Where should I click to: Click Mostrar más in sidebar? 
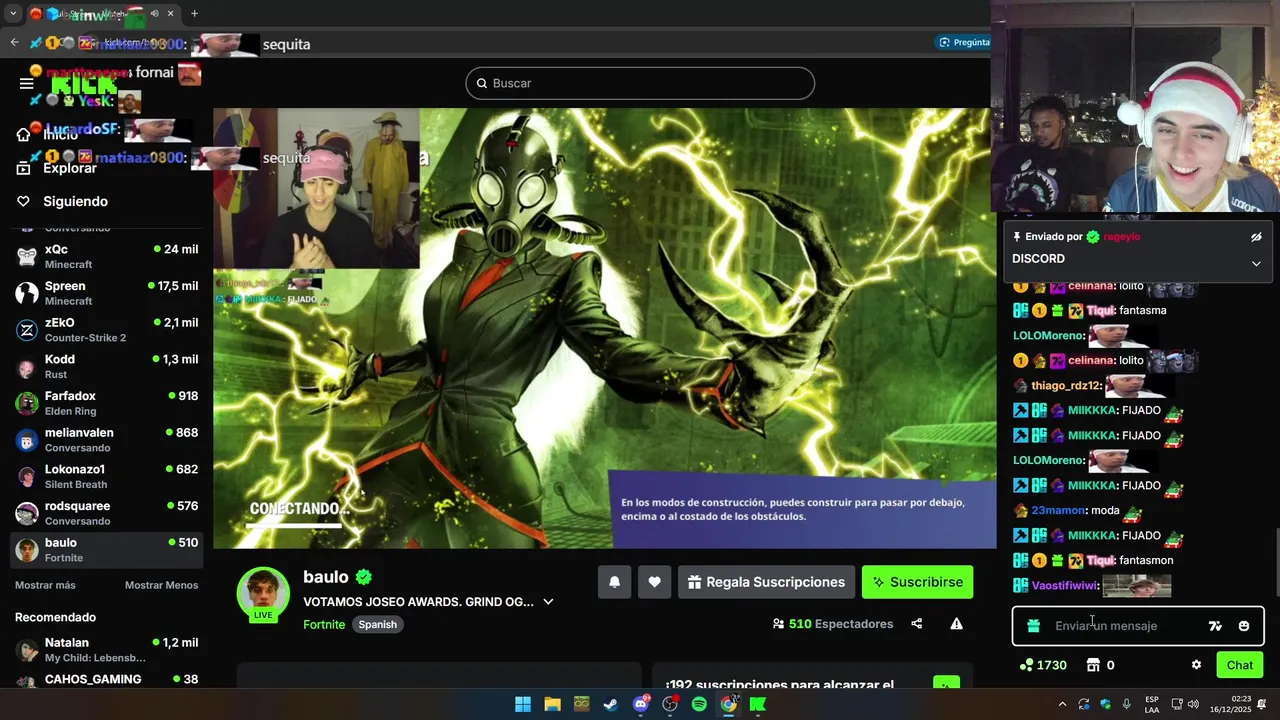click(45, 585)
